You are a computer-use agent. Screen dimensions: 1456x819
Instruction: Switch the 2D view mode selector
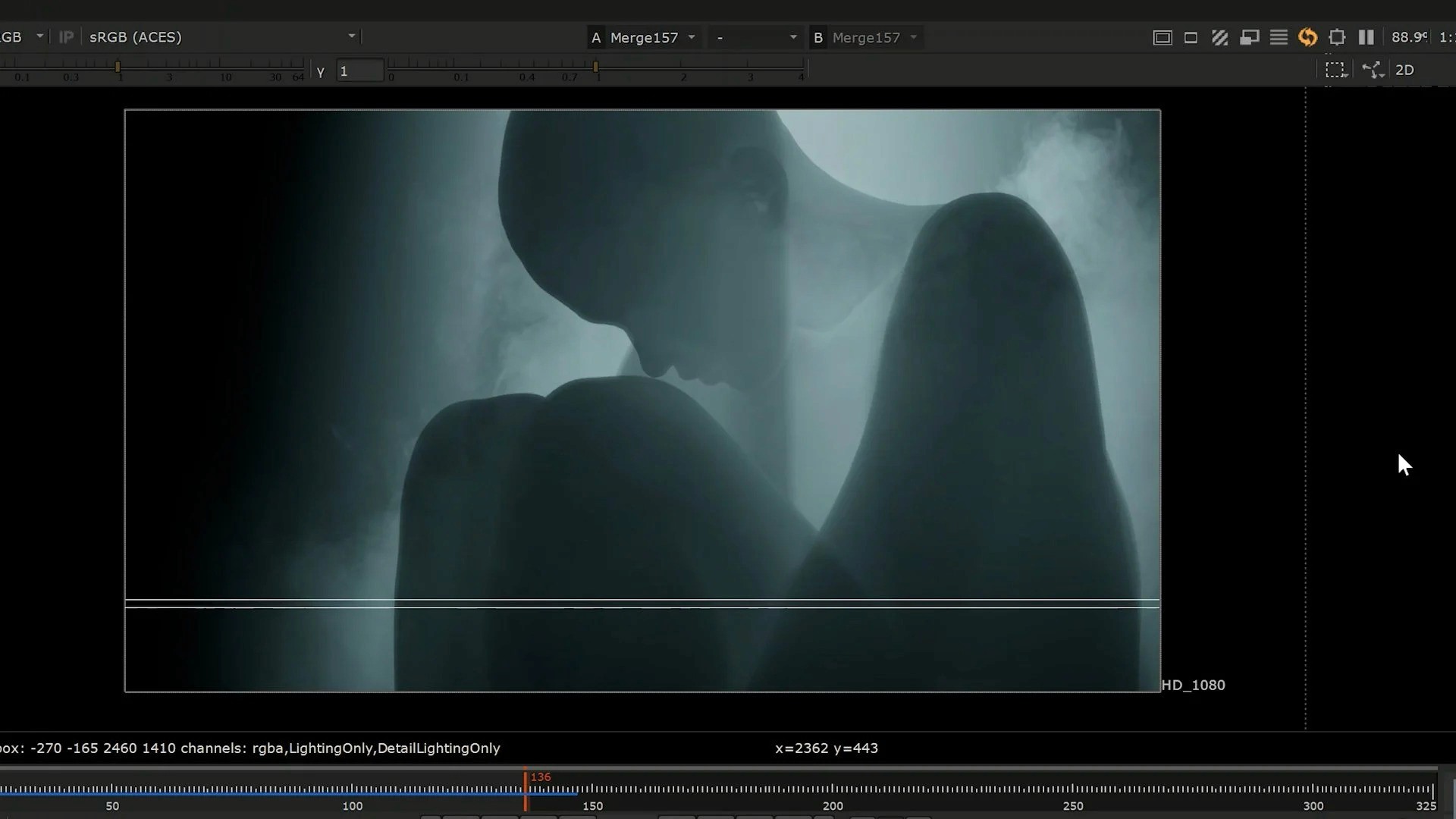(1404, 70)
